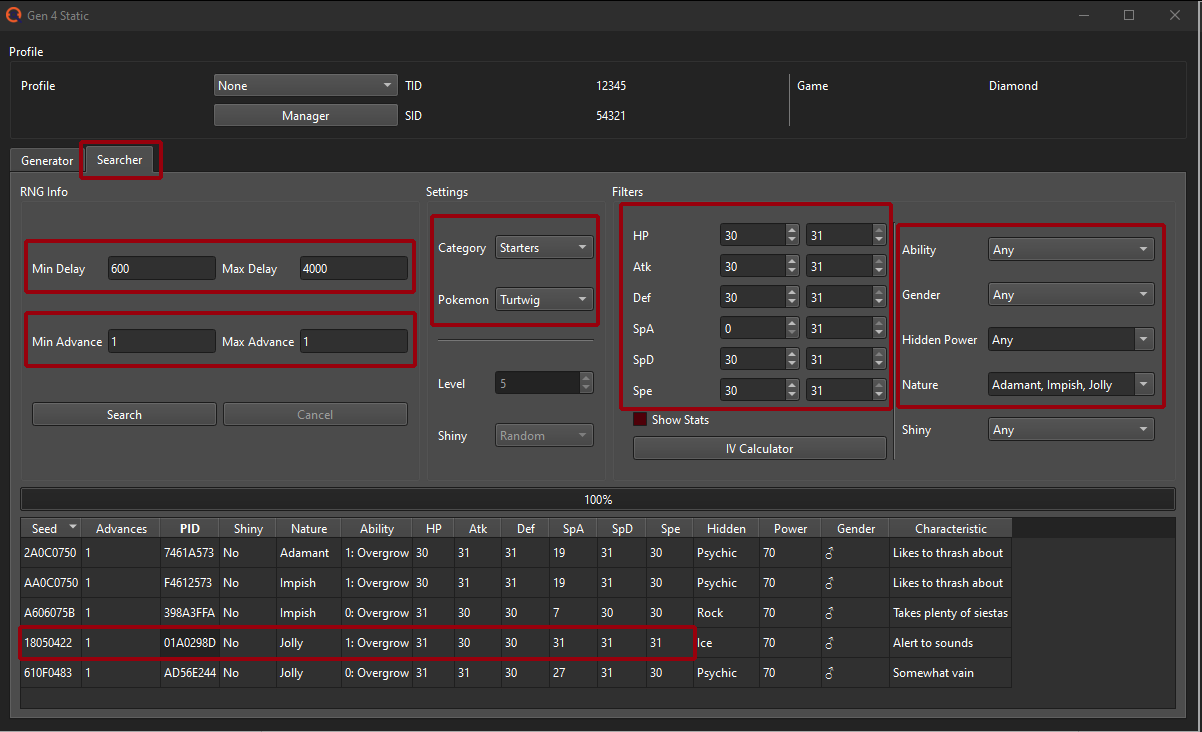Click the Atk maximum value field
The width and height of the screenshot is (1202, 732).
839,267
